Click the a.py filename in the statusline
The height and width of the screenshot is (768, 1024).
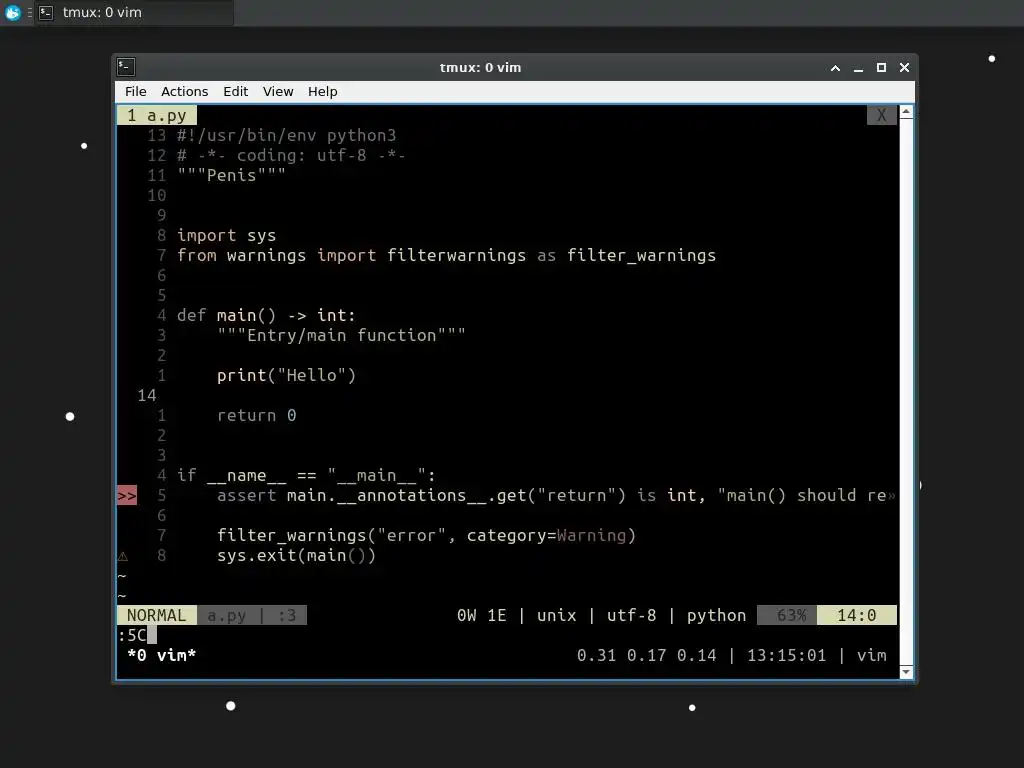227,615
